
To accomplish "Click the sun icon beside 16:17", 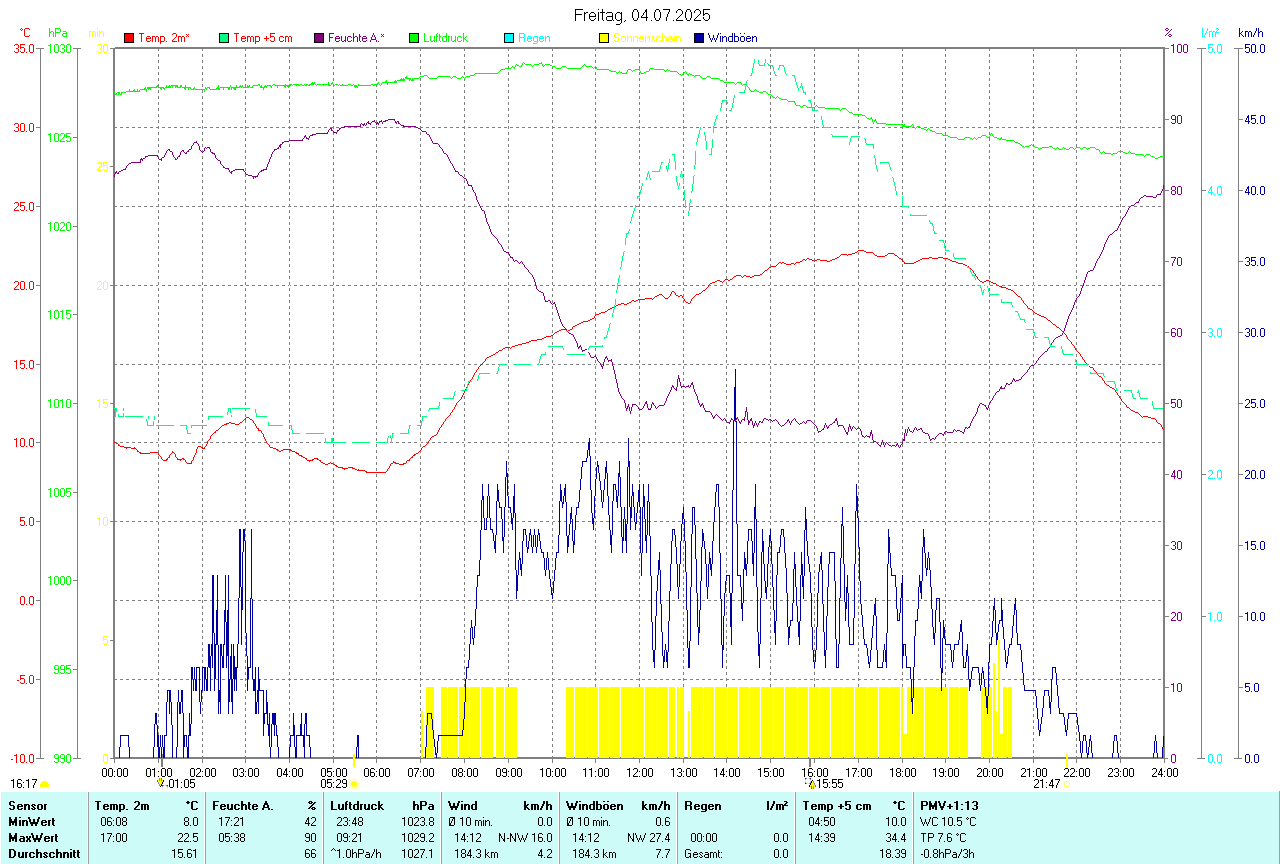I will pyautogui.click(x=45, y=784).
